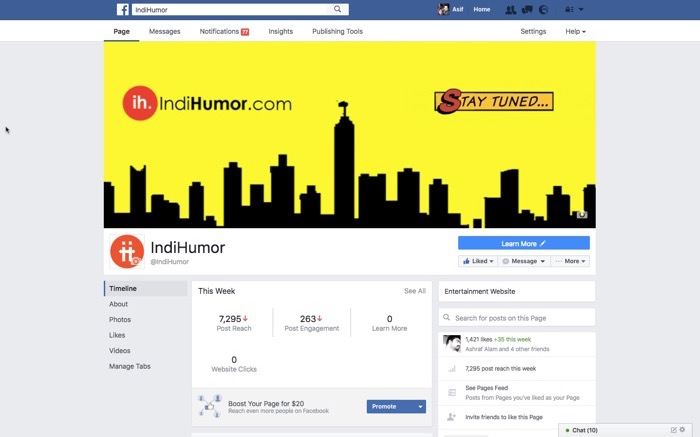Click the red notifications count badge
The height and width of the screenshot is (437, 700).
[245, 32]
